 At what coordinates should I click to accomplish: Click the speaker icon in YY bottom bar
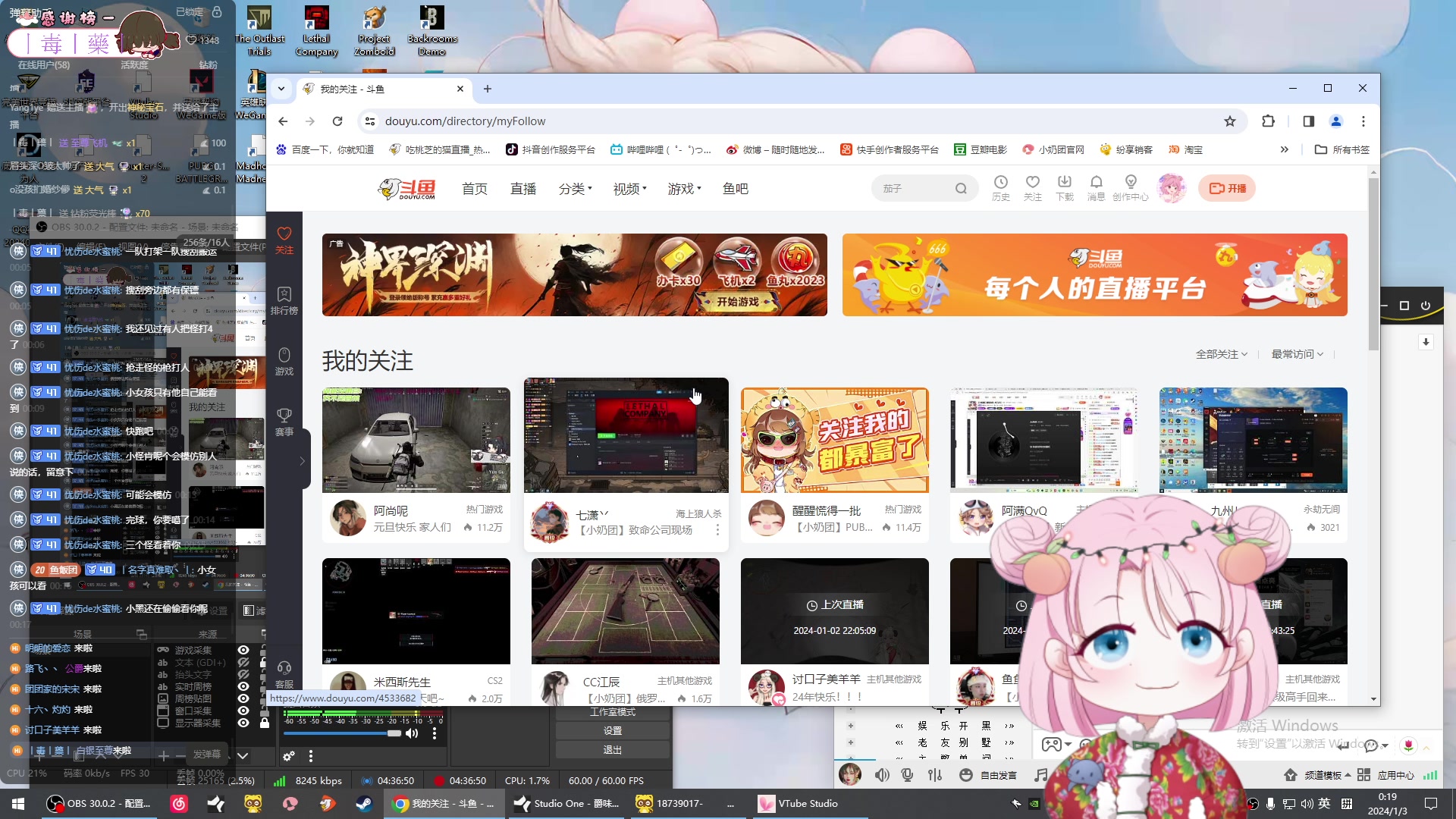pyautogui.click(x=882, y=775)
